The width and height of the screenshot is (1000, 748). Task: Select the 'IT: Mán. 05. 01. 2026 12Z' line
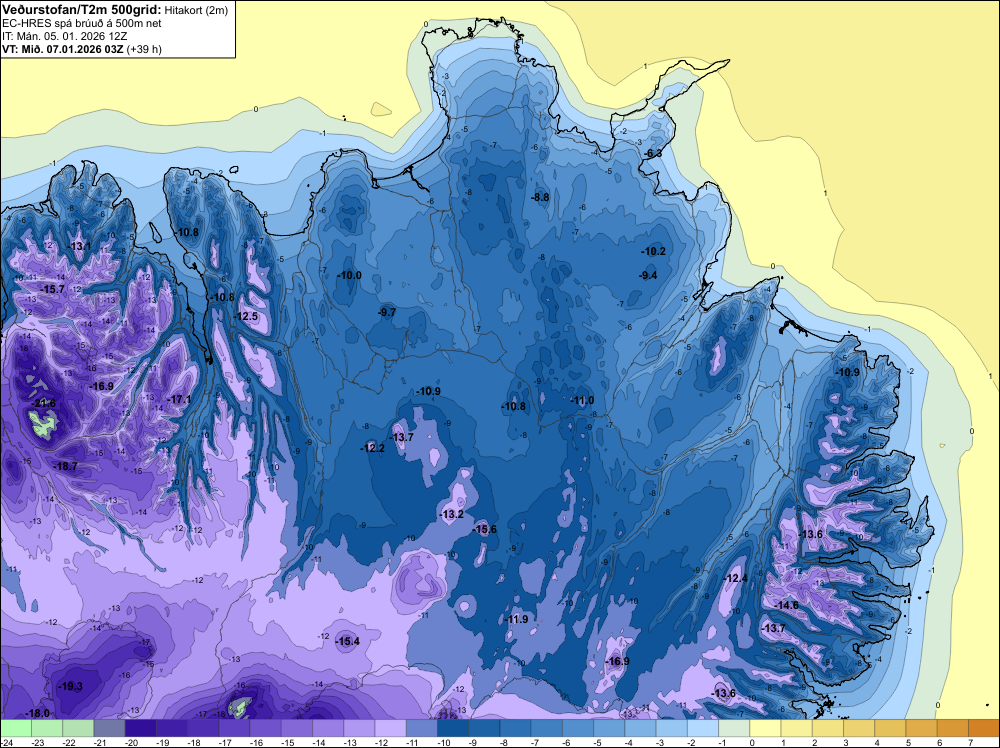coord(64,36)
